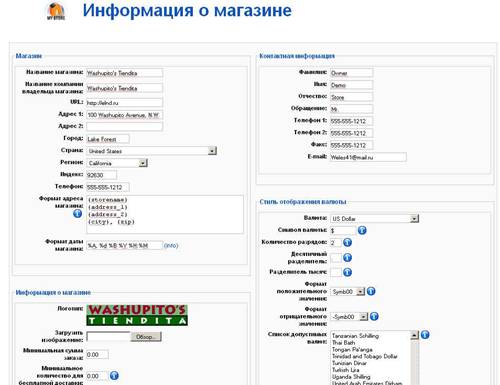Open the info icon for the minimum amount for free shipping
Viewport: 500px width, 385px height.
click(114, 376)
